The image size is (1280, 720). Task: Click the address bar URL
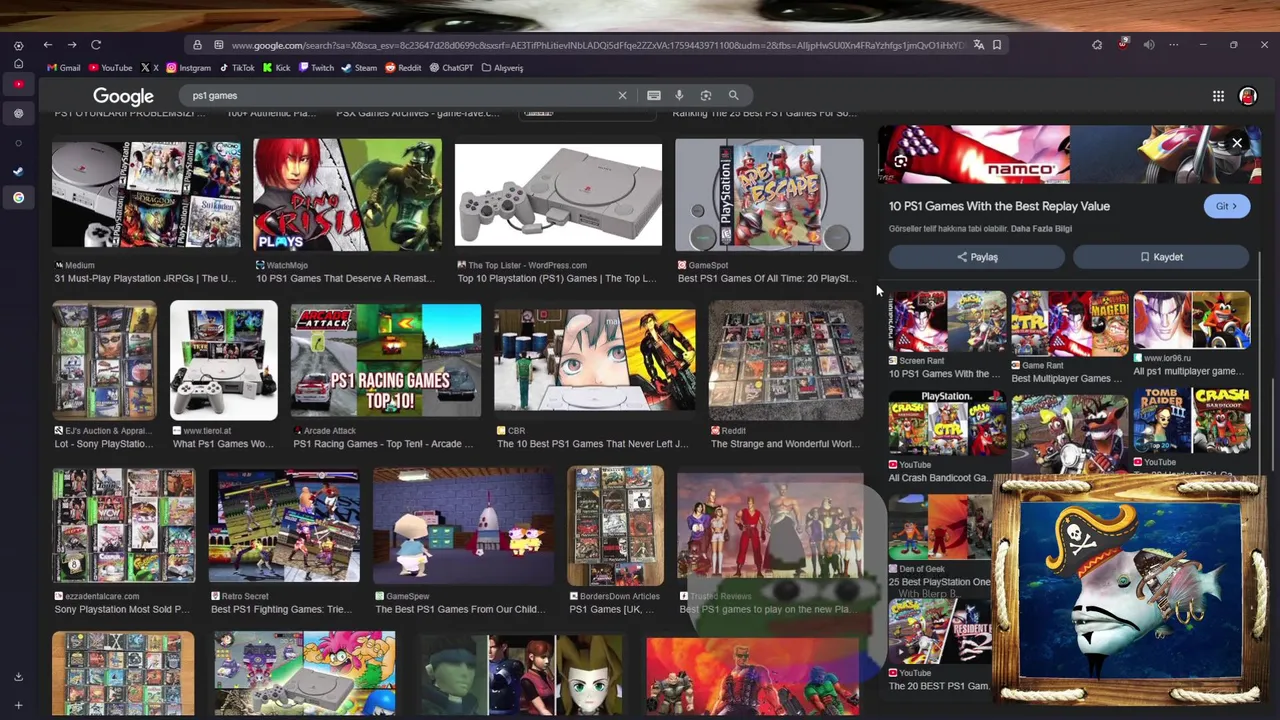pyautogui.click(x=597, y=45)
